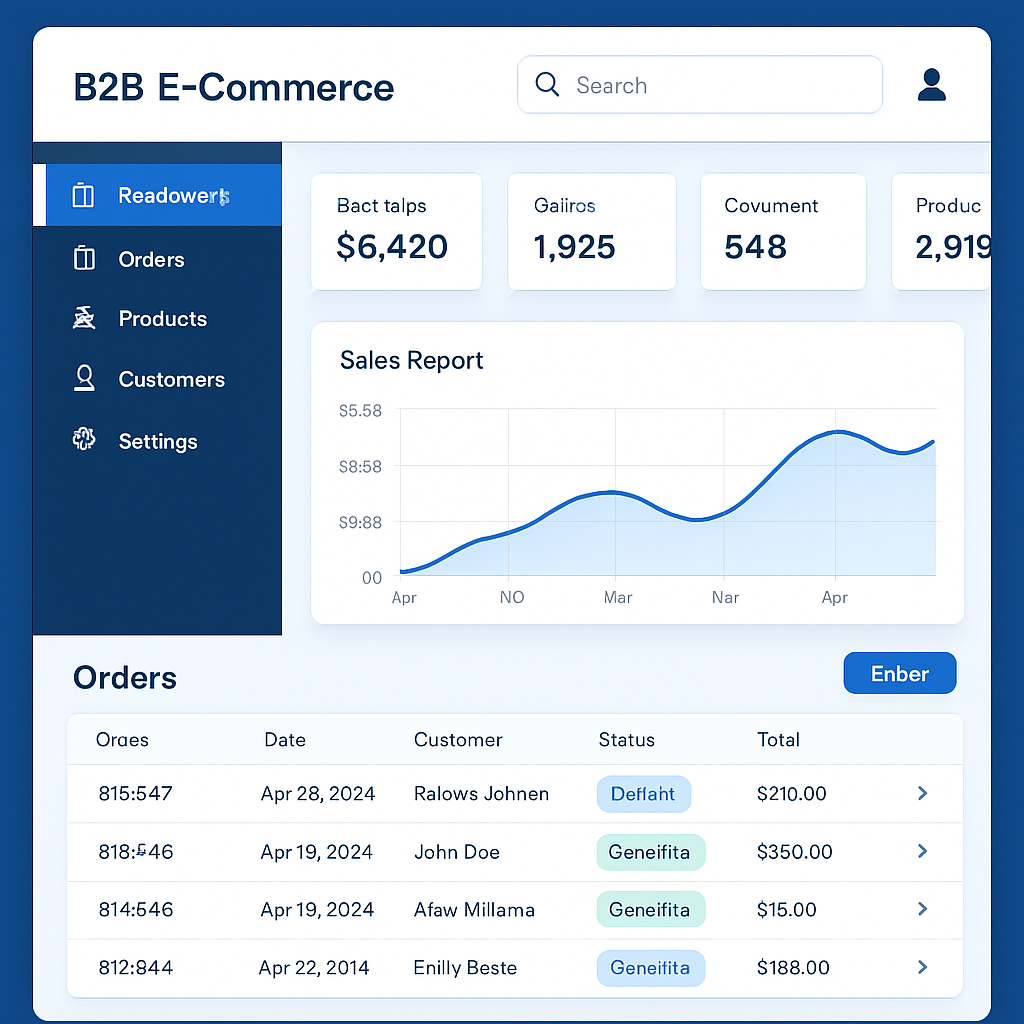This screenshot has width=1024, height=1024.
Task: Click the search magnifier icon
Action: pos(547,84)
